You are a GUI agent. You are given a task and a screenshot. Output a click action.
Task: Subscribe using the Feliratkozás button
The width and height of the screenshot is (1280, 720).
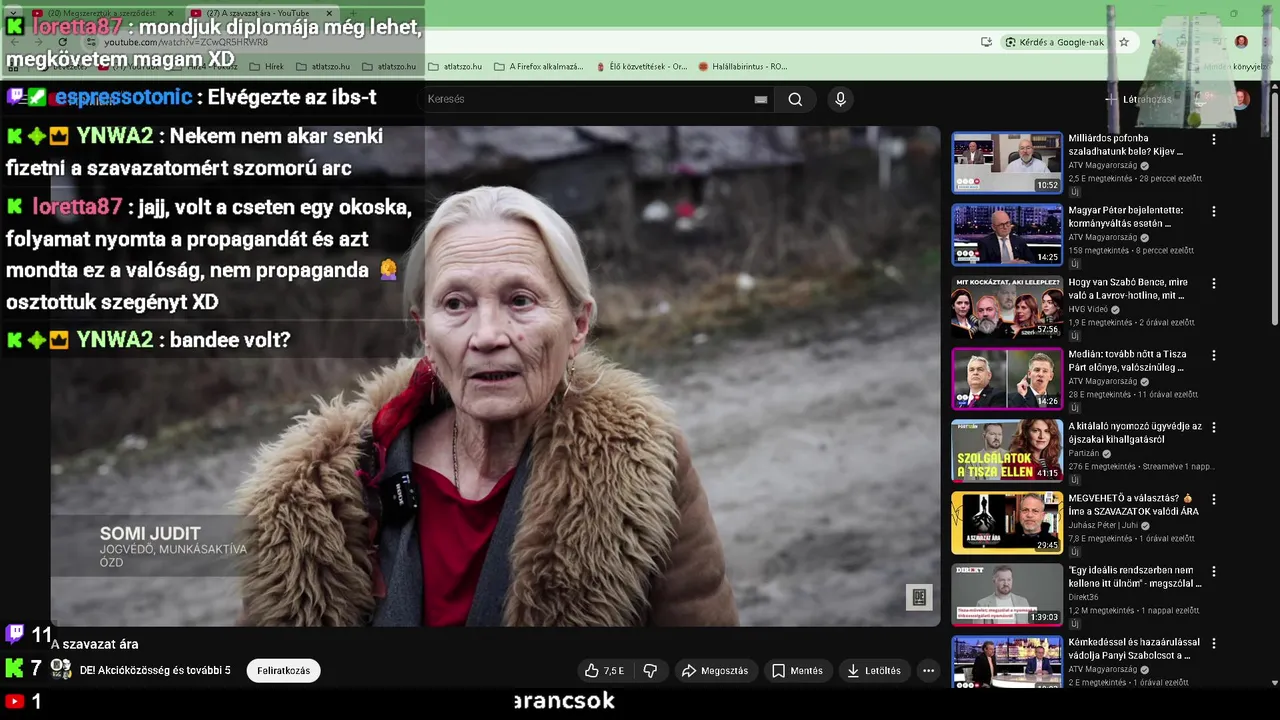(284, 671)
